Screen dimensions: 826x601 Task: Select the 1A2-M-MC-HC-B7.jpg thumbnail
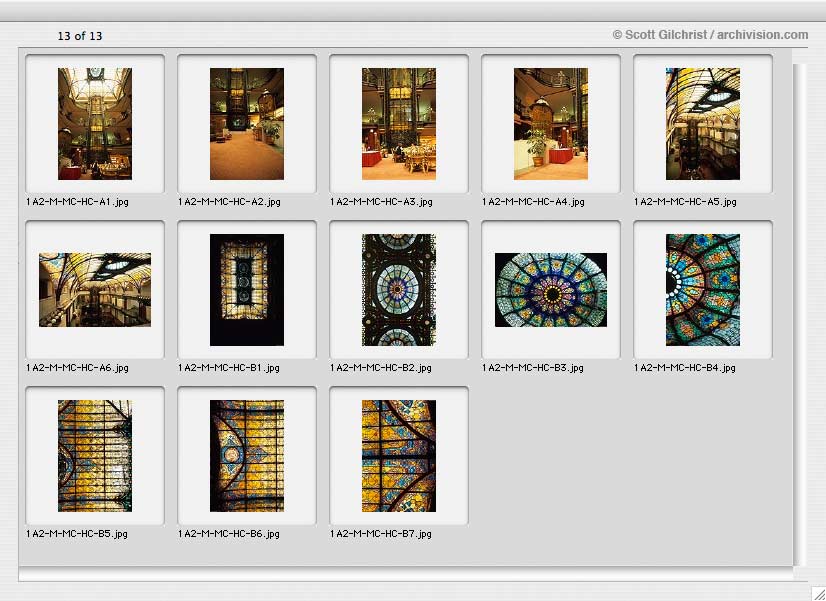tap(399, 456)
